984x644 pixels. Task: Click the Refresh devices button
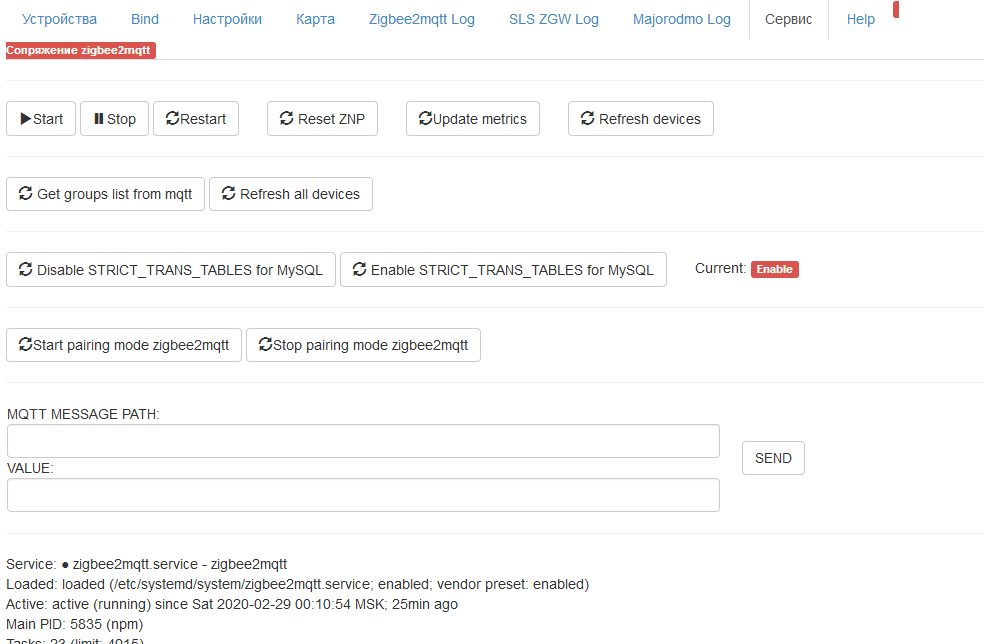640,119
